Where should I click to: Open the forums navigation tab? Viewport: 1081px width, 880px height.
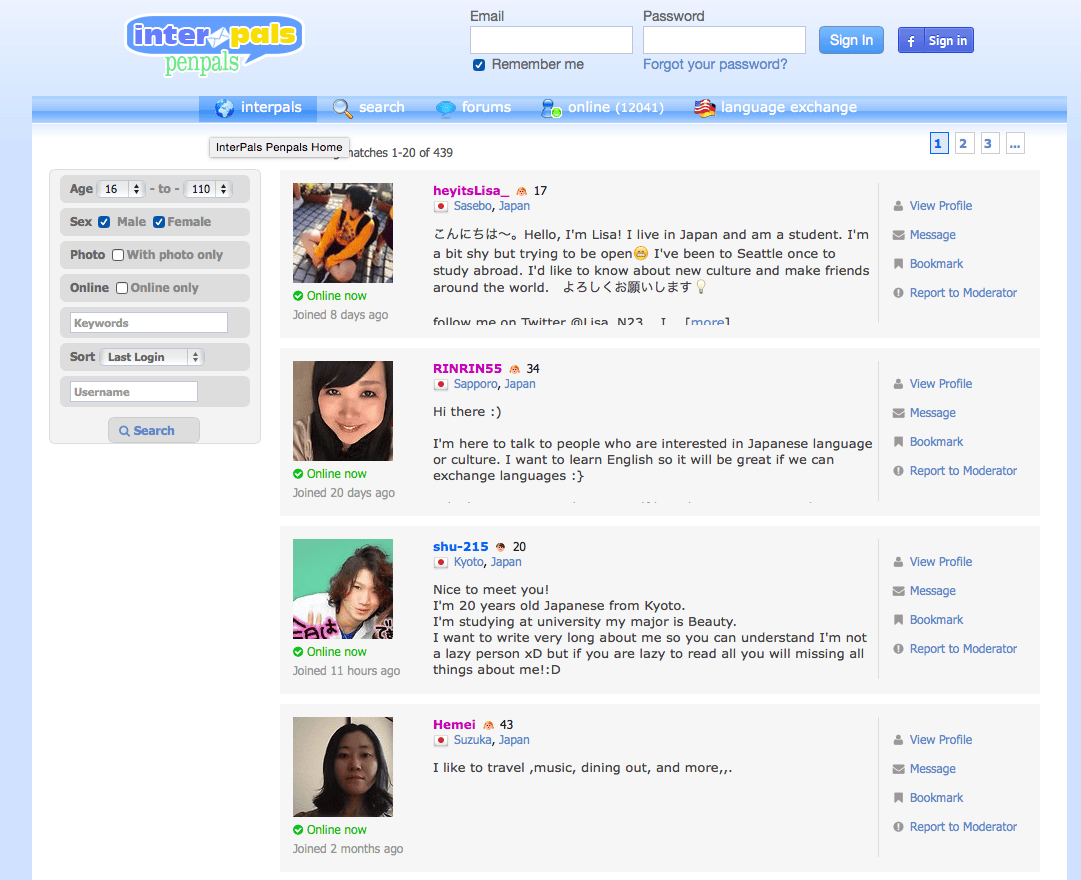pyautogui.click(x=474, y=108)
